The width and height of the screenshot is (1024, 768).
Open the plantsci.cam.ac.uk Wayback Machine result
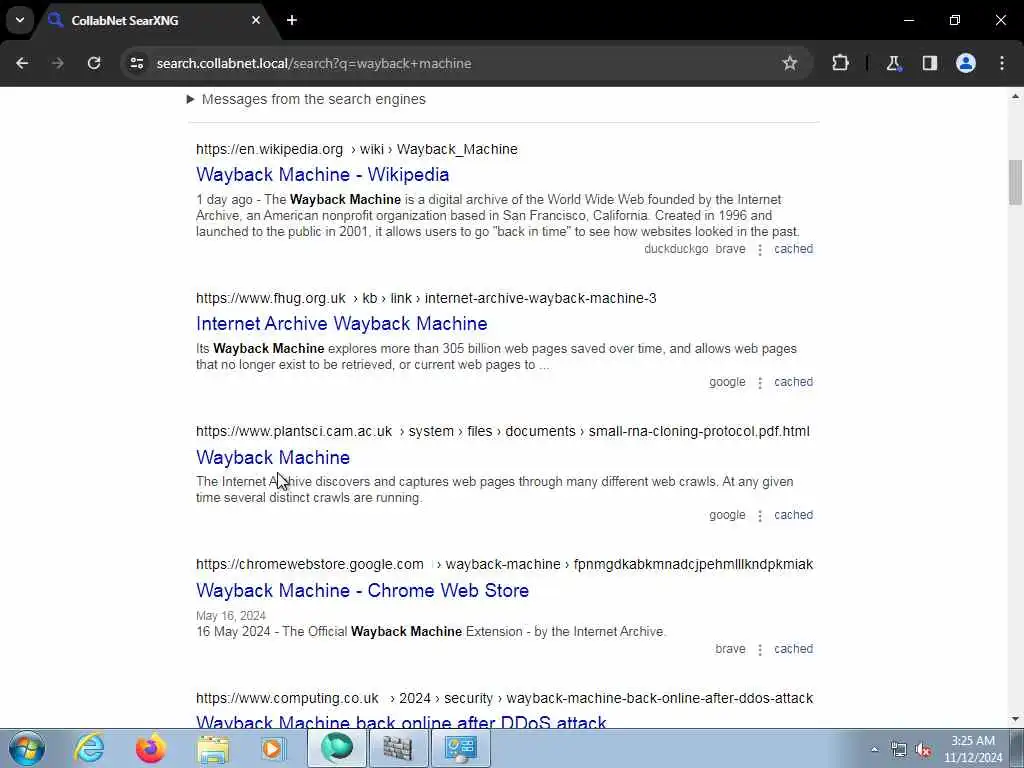[x=273, y=457]
